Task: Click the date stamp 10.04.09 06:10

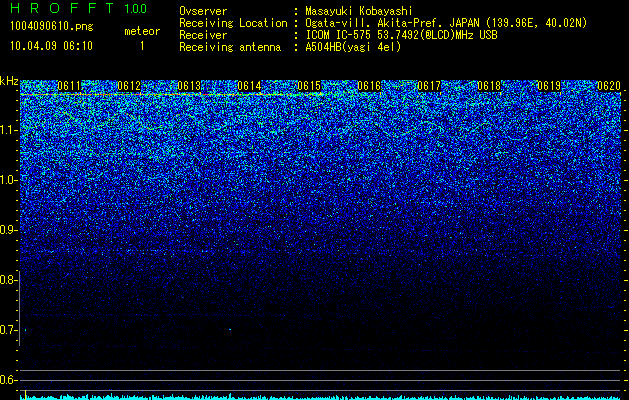Action: (x=51, y=46)
